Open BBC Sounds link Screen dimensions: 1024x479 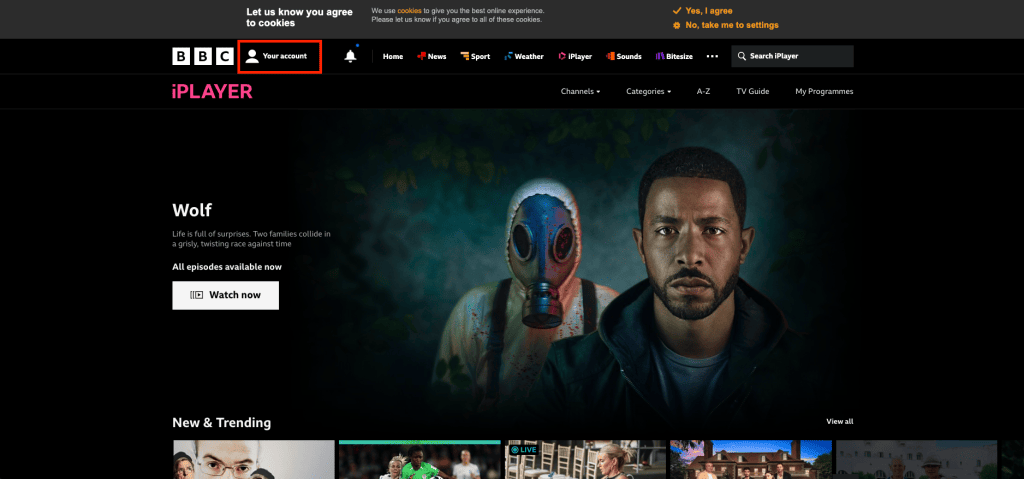tap(624, 56)
